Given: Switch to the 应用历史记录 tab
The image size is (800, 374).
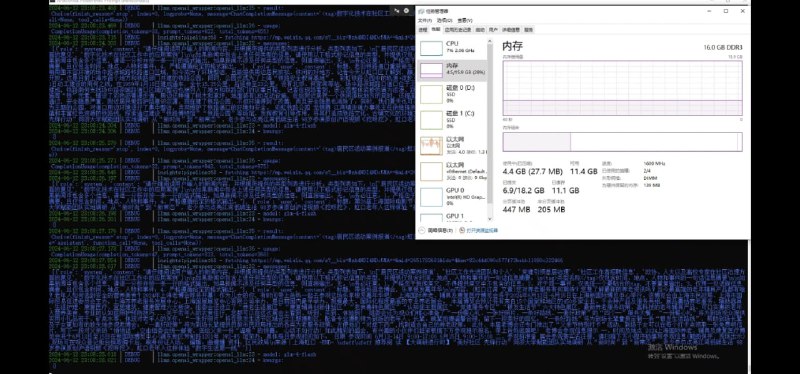Looking at the screenshot, I should click(457, 30).
